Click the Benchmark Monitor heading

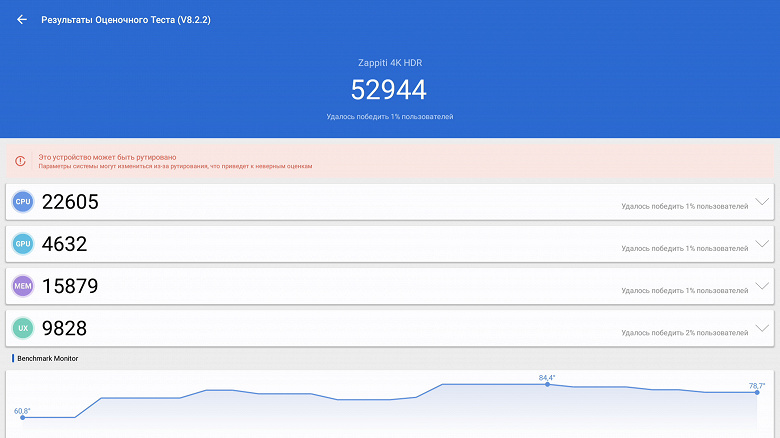pos(47,358)
